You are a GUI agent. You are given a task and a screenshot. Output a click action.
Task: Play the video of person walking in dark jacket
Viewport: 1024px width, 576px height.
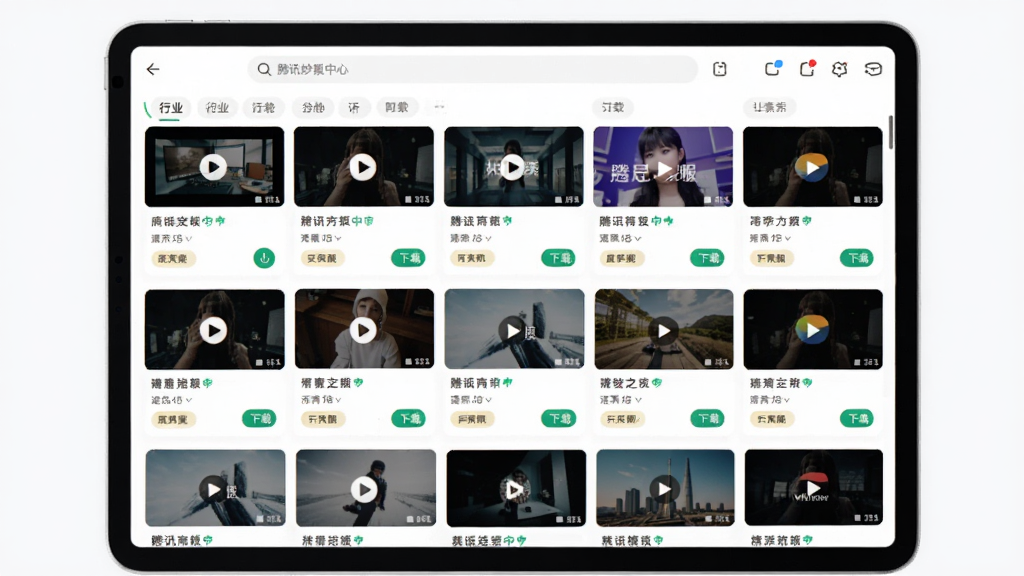click(x=364, y=489)
